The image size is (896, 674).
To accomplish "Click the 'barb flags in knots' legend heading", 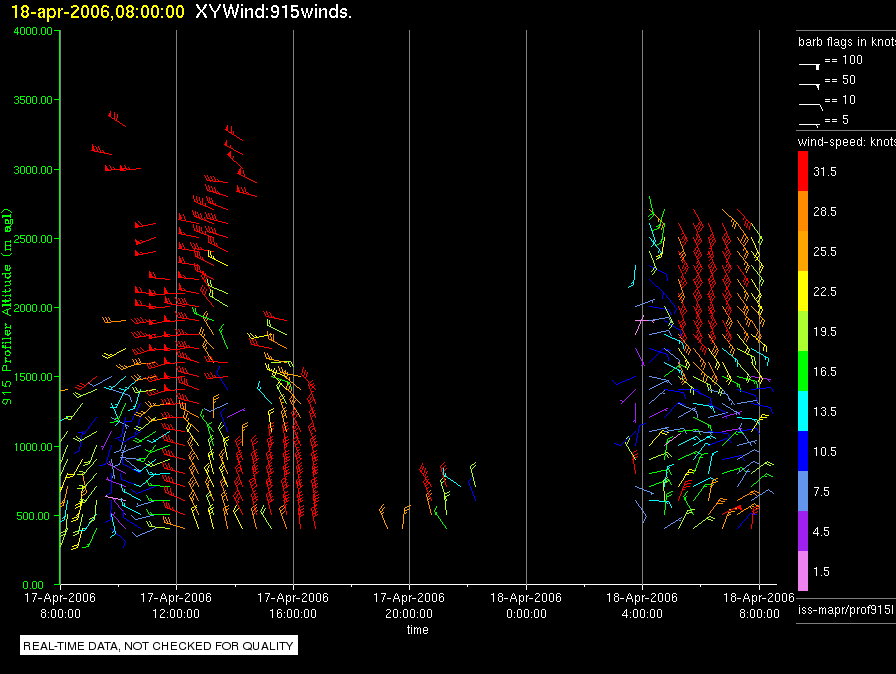I will click(847, 42).
